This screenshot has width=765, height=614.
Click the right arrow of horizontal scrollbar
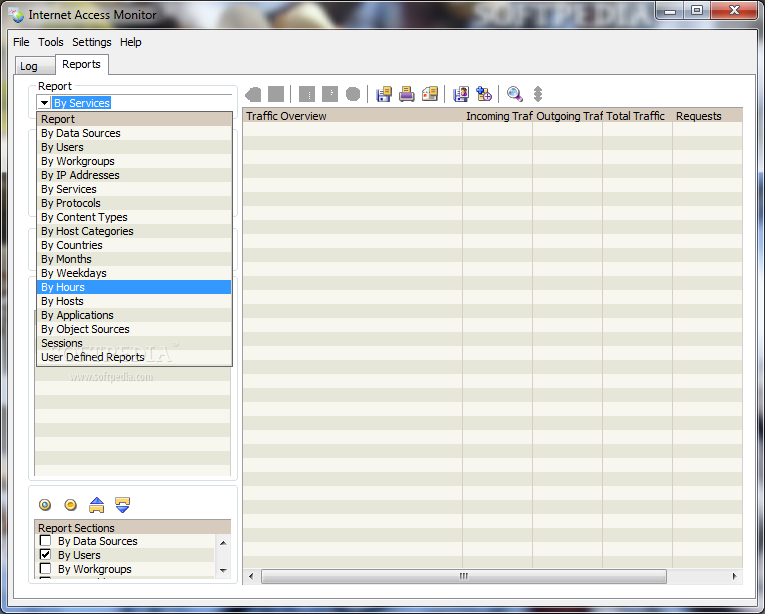pyautogui.click(x=735, y=576)
